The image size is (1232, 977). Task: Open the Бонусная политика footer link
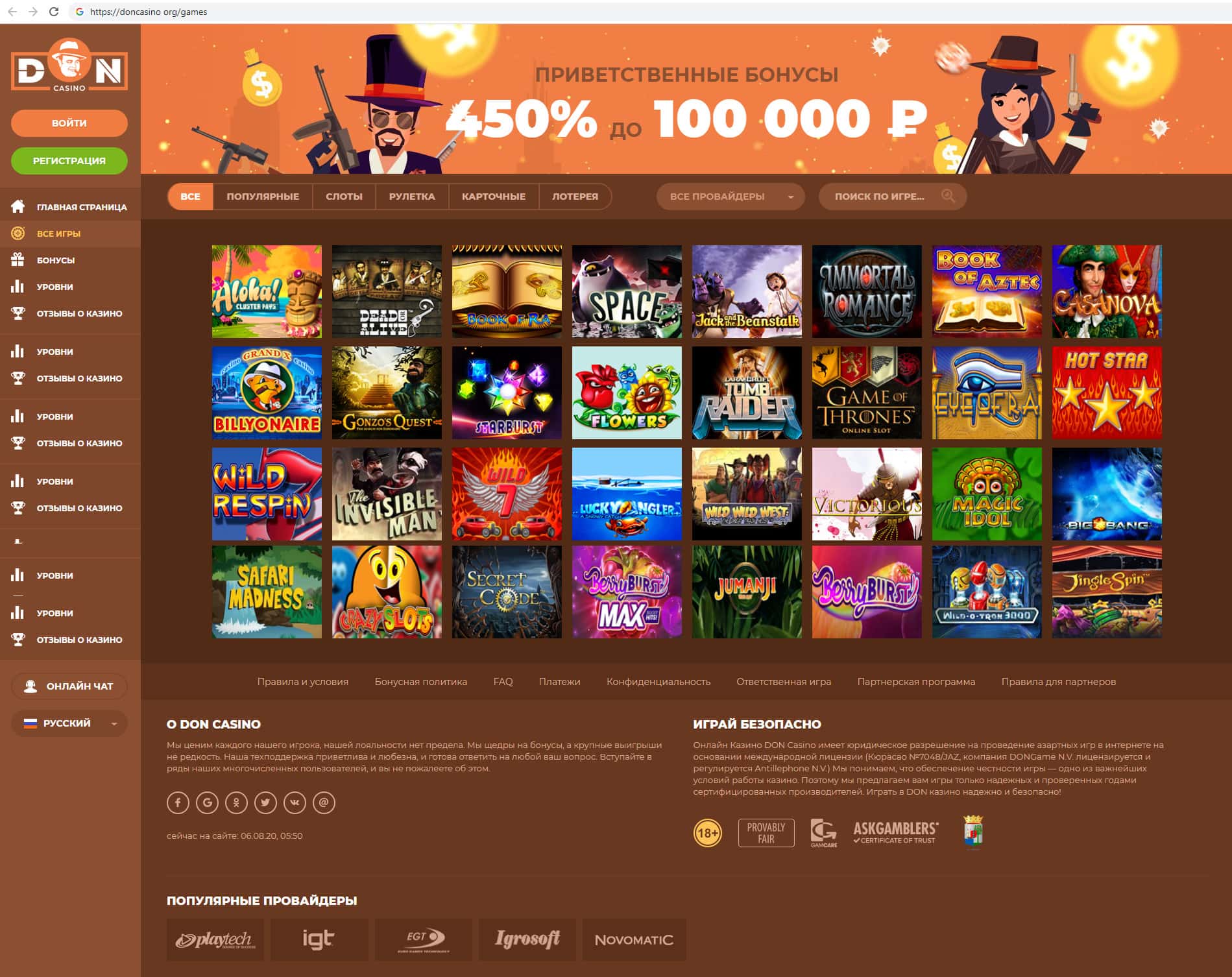(x=420, y=682)
